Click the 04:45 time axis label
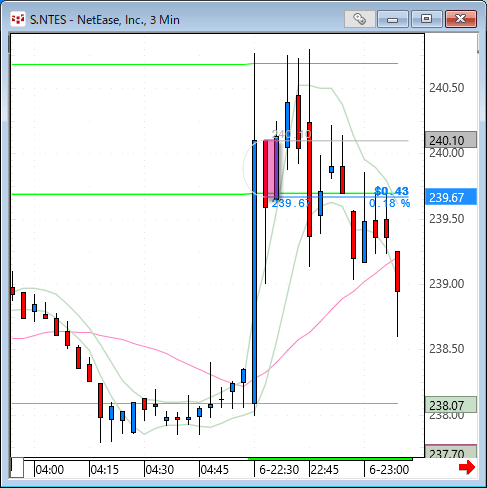The image size is (487, 488). click(215, 470)
